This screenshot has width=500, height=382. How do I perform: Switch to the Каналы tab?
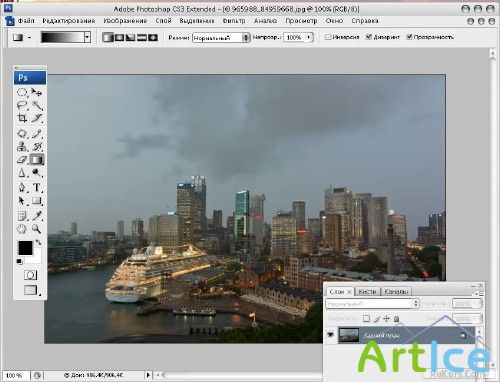[x=396, y=292]
